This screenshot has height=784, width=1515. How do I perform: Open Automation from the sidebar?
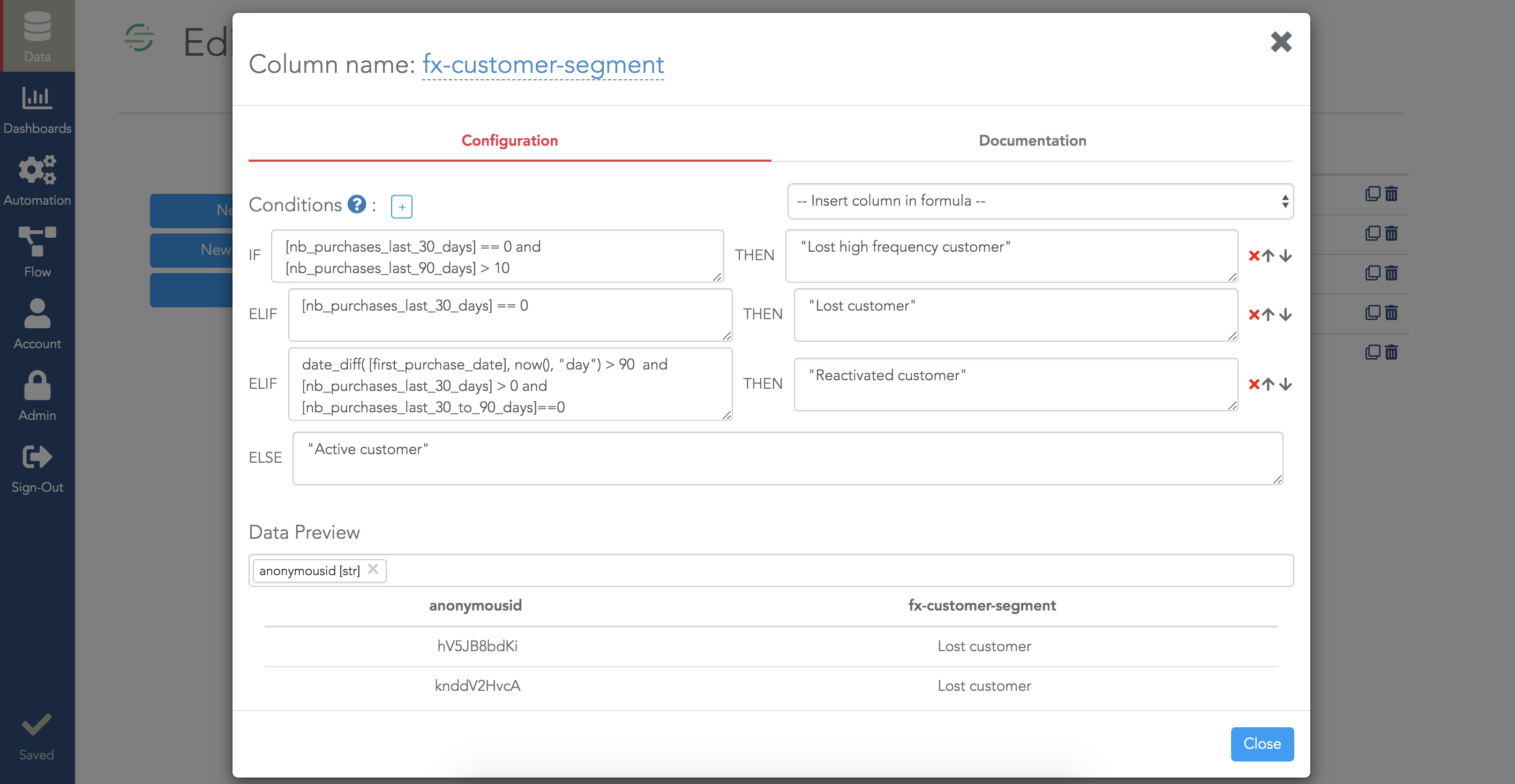pos(37,181)
